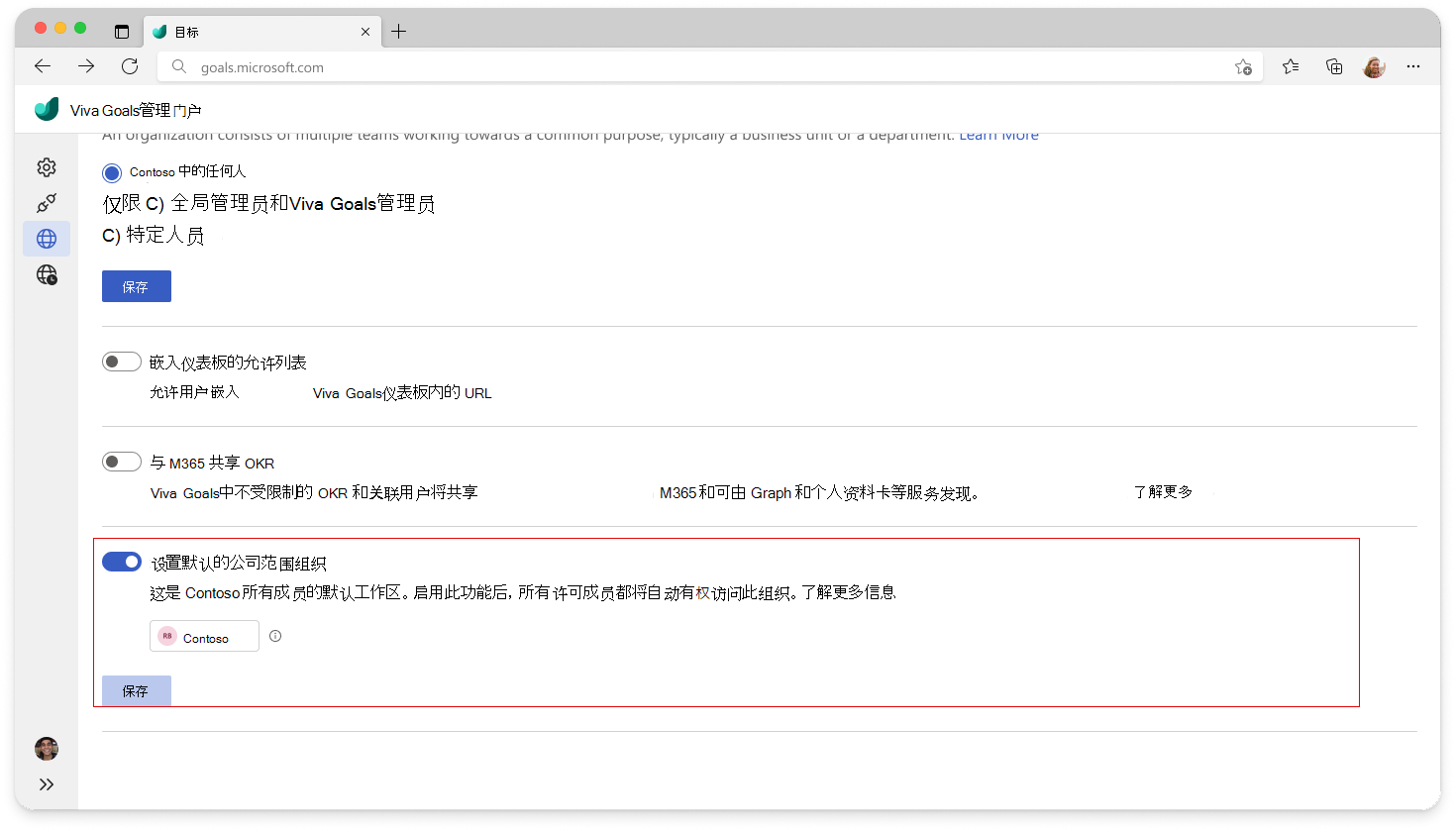Select the globe organization icon in sidebar

click(x=47, y=239)
